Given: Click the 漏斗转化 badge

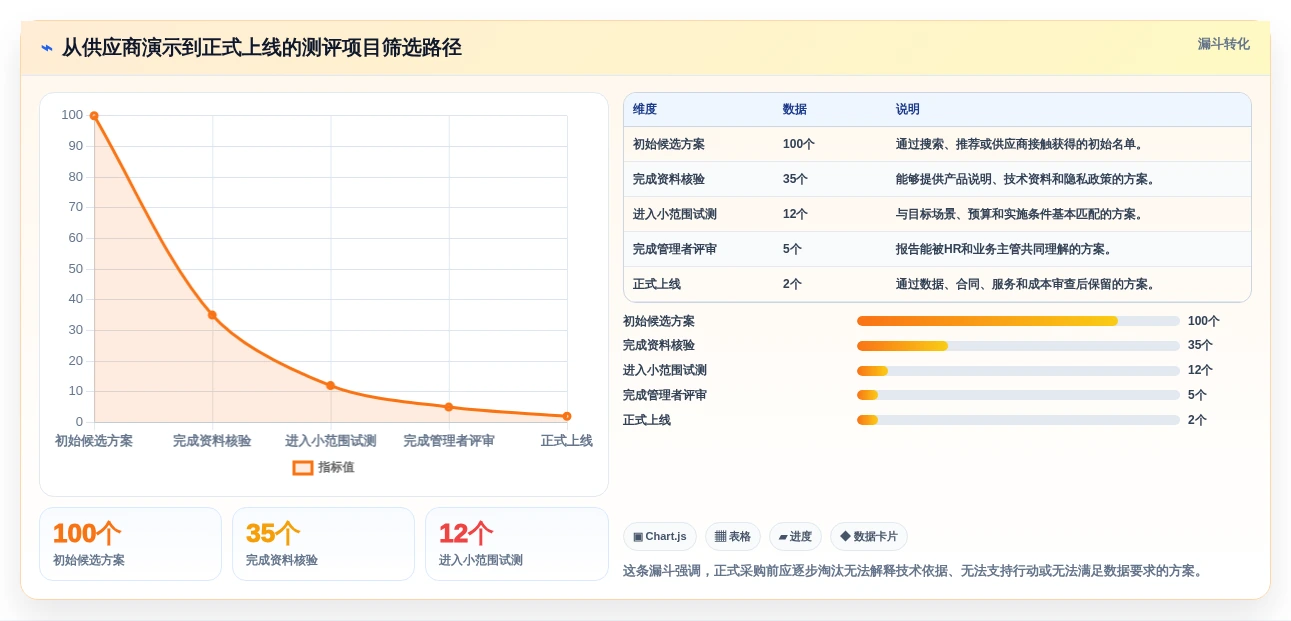Looking at the screenshot, I should point(1223,44).
